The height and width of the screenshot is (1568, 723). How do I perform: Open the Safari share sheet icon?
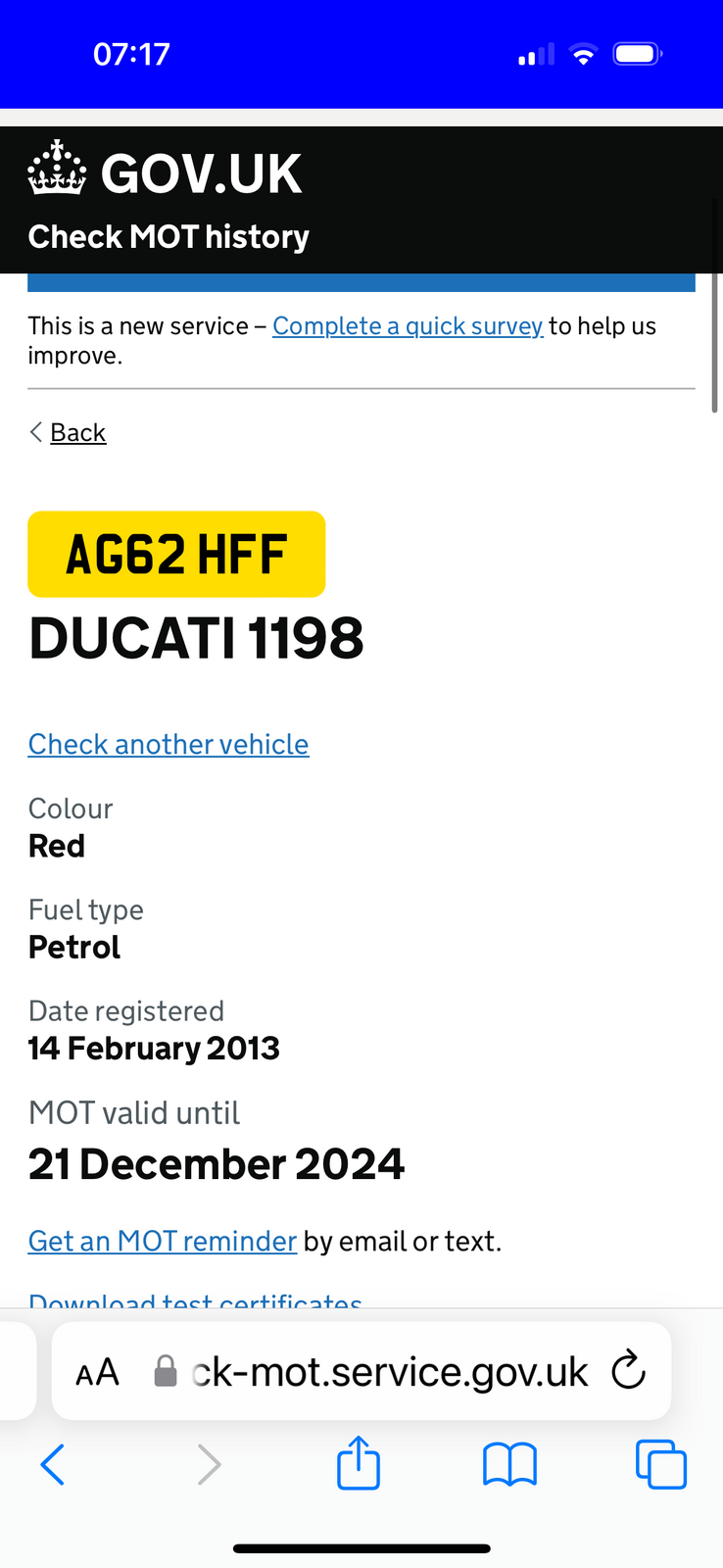[x=359, y=1463]
